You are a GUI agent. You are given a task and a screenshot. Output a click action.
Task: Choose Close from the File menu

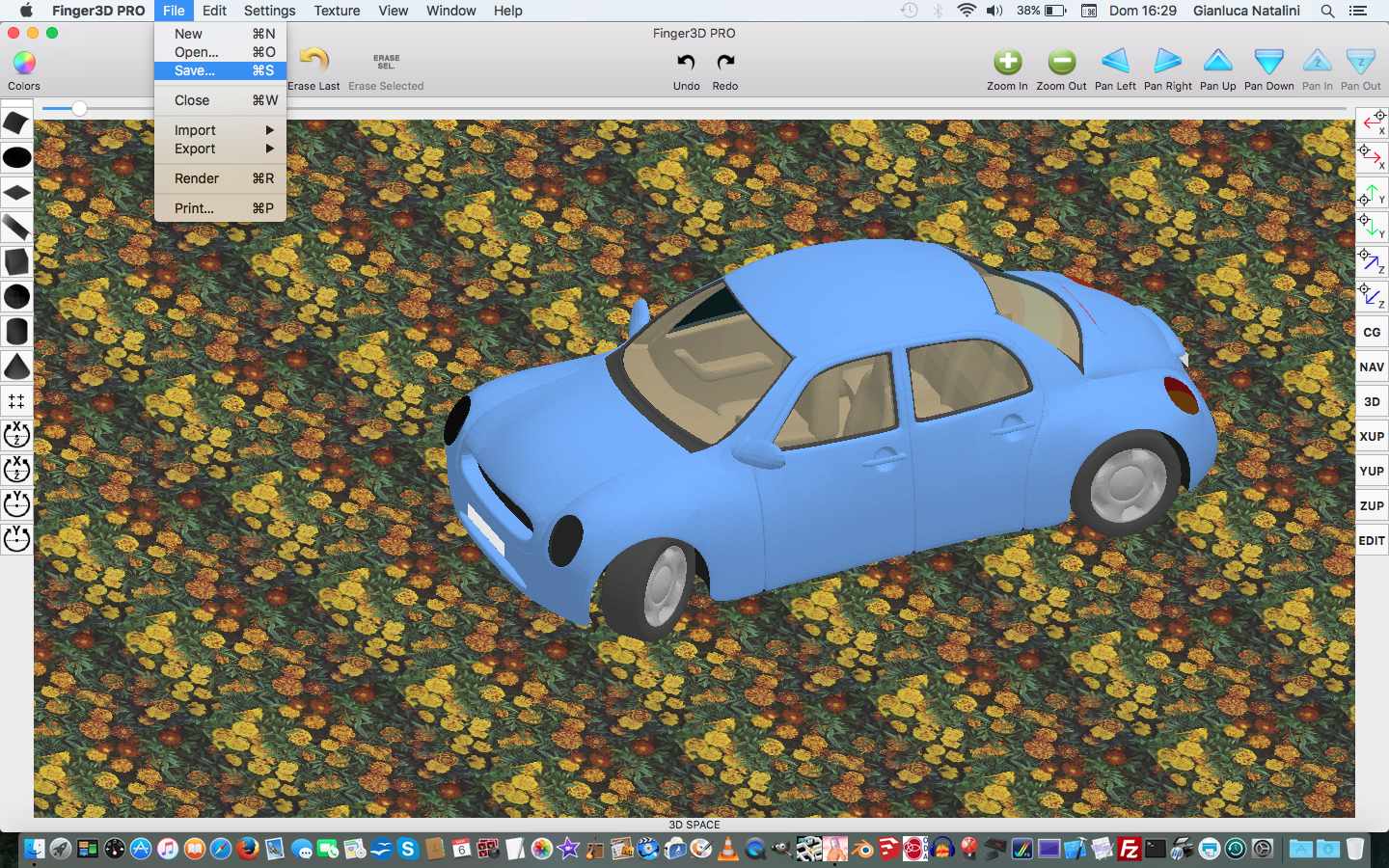click(220, 100)
